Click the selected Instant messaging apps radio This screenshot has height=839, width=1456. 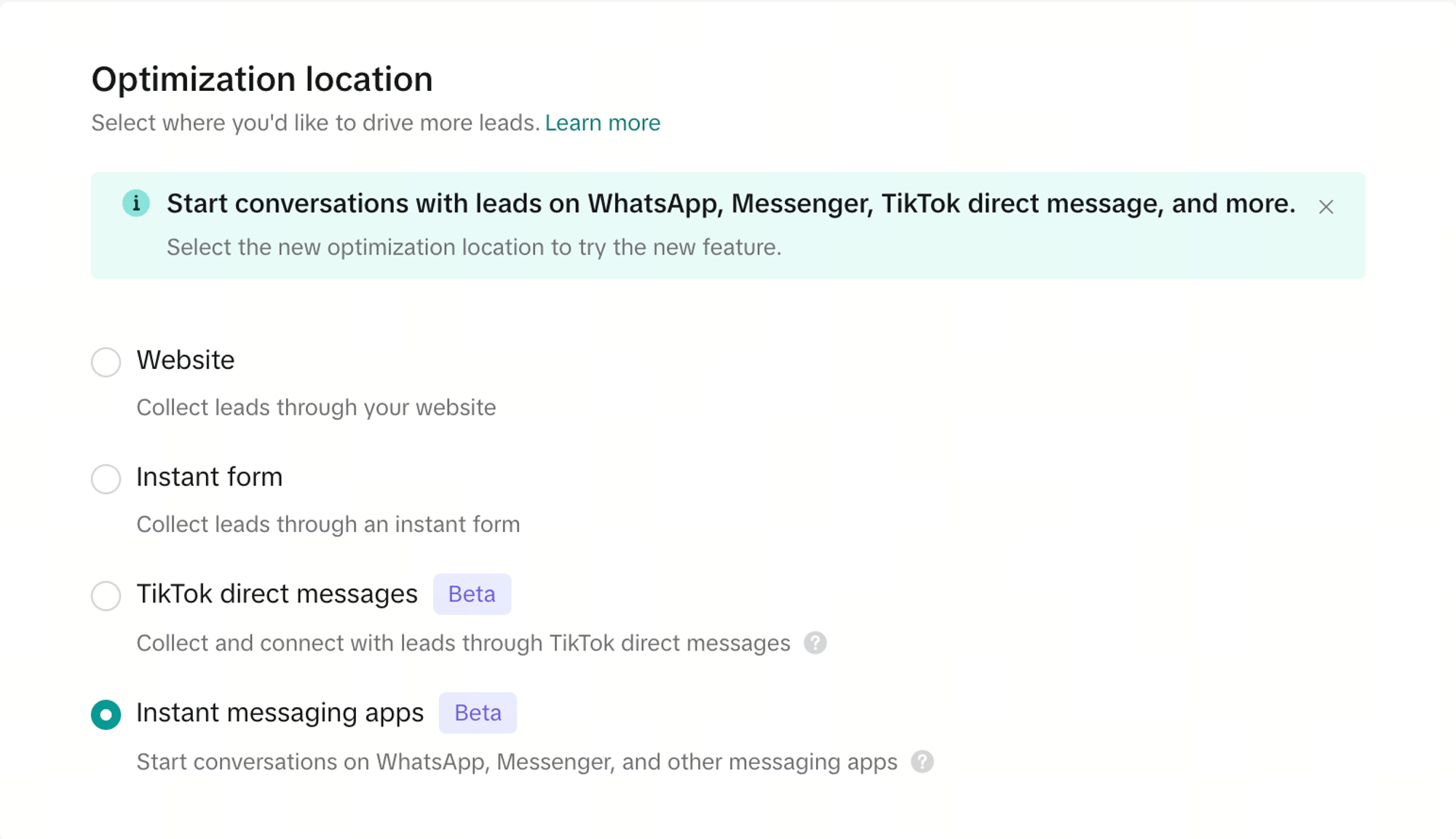[x=106, y=715]
